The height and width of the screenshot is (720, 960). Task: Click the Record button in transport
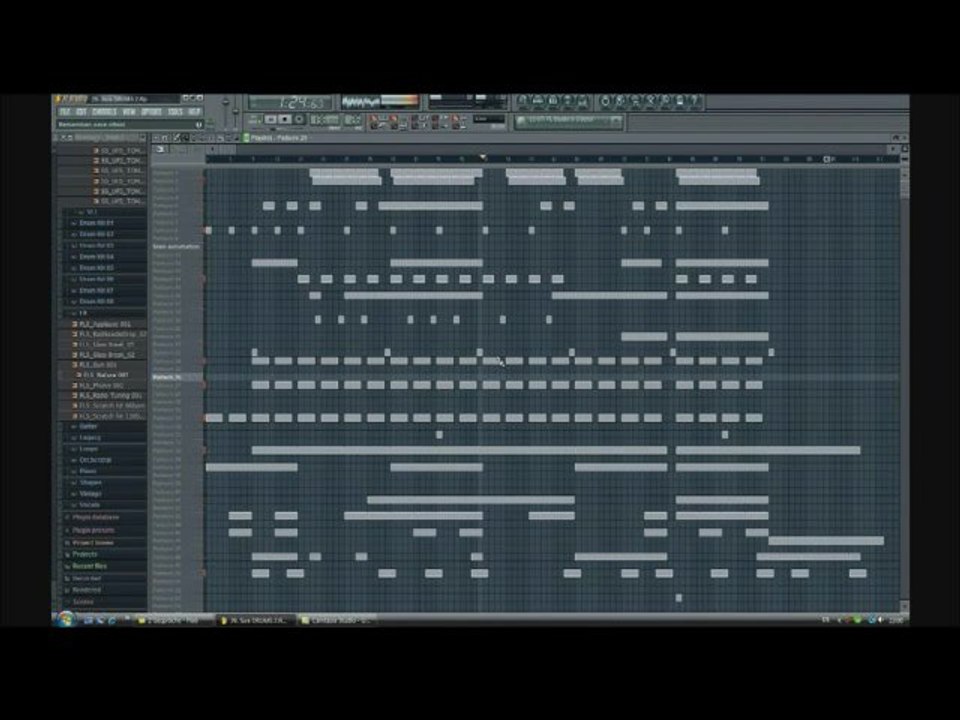click(299, 119)
